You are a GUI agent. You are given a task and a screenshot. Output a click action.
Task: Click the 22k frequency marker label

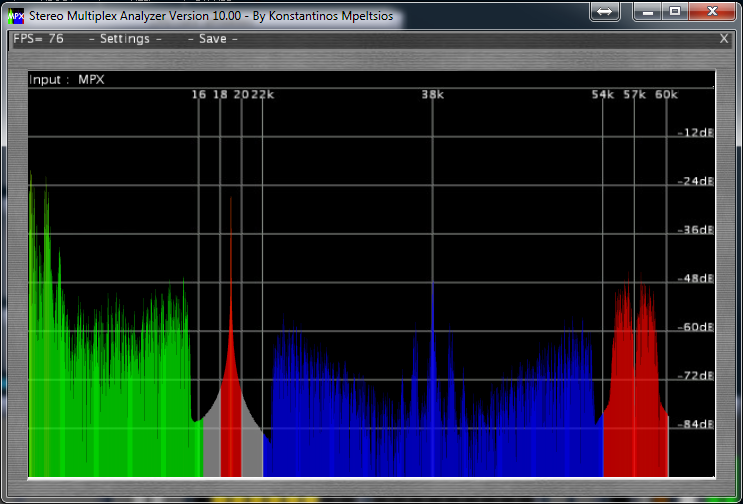(x=263, y=95)
